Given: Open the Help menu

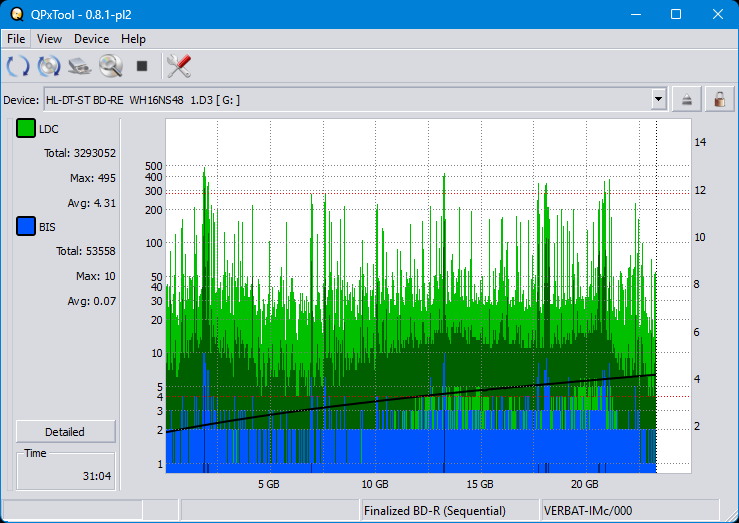Looking at the screenshot, I should [133, 39].
